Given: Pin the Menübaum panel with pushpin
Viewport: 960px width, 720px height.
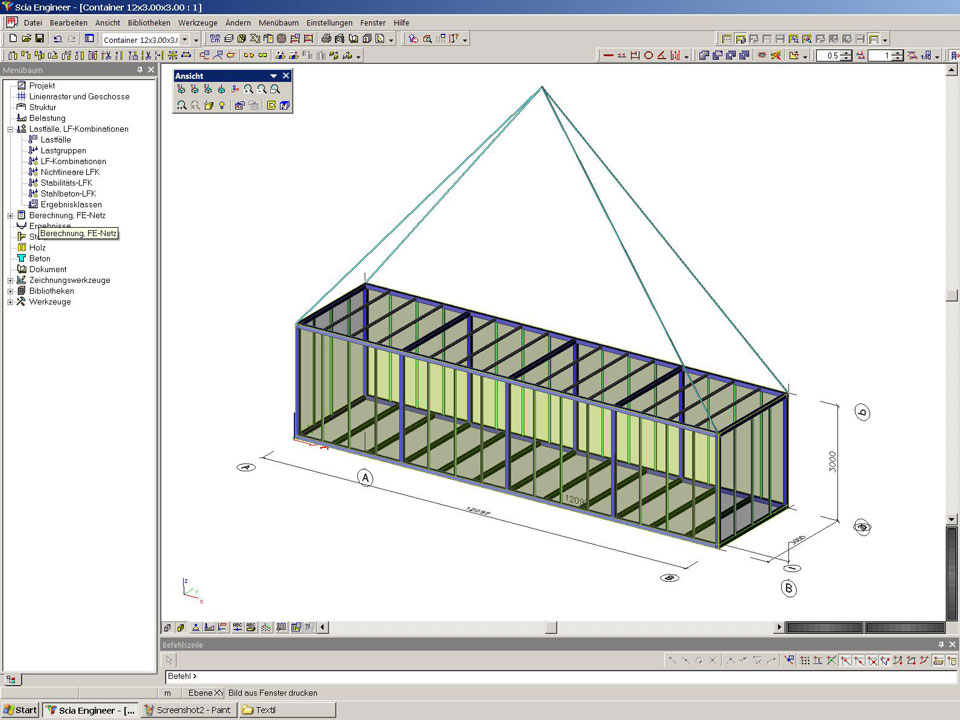Looking at the screenshot, I should 140,70.
